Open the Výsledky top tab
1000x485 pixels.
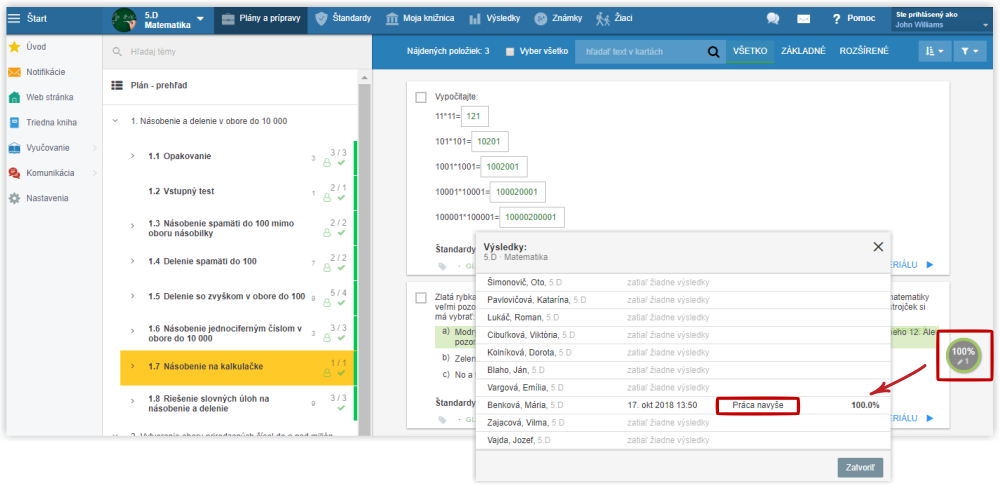pyautogui.click(x=496, y=19)
